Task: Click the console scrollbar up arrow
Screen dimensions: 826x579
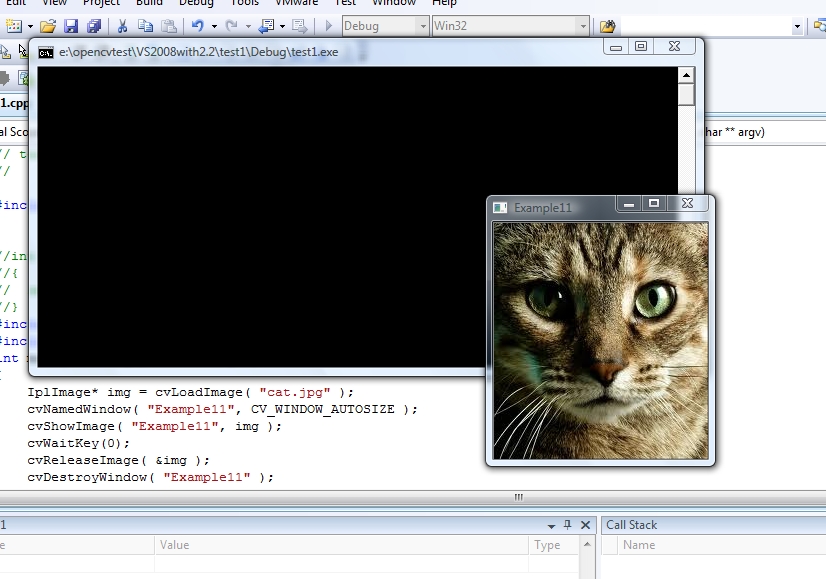Action: pyautogui.click(x=686, y=75)
